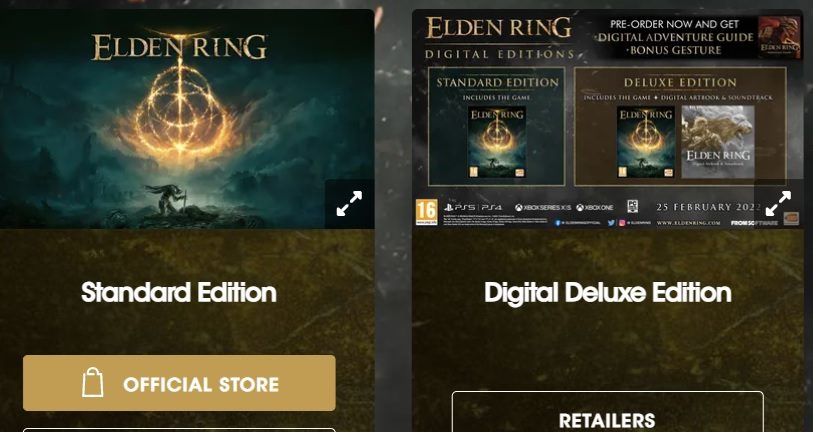Screen dimensions: 813x432
Task: Click the PEGI 16 rating badge
Action: (426, 212)
